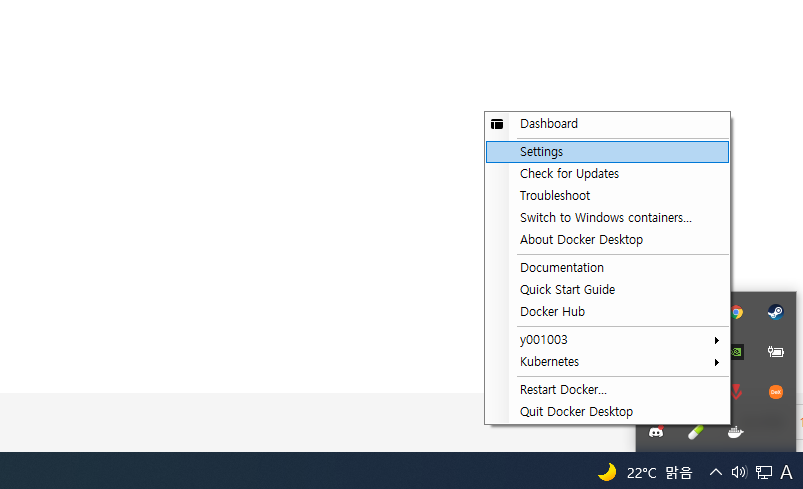This screenshot has height=489, width=803.
Task: Click the Dashboard window icon in the menu
Action: click(x=497, y=124)
